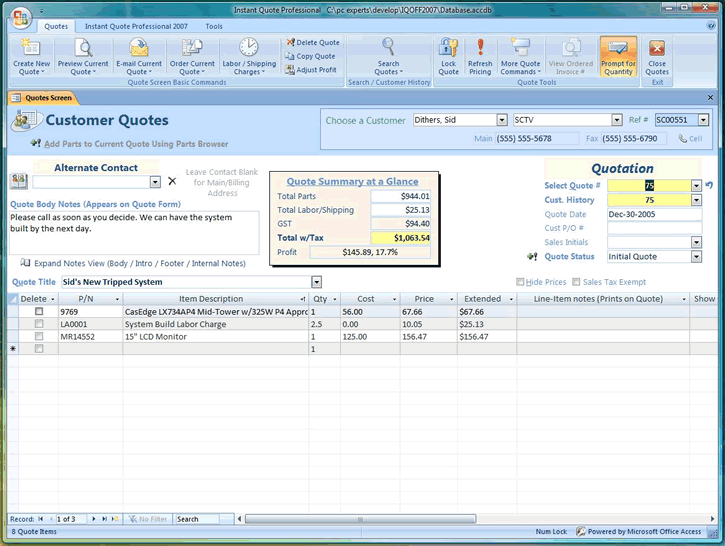
Task: Click the Close Quotes icon
Action: pos(657,55)
